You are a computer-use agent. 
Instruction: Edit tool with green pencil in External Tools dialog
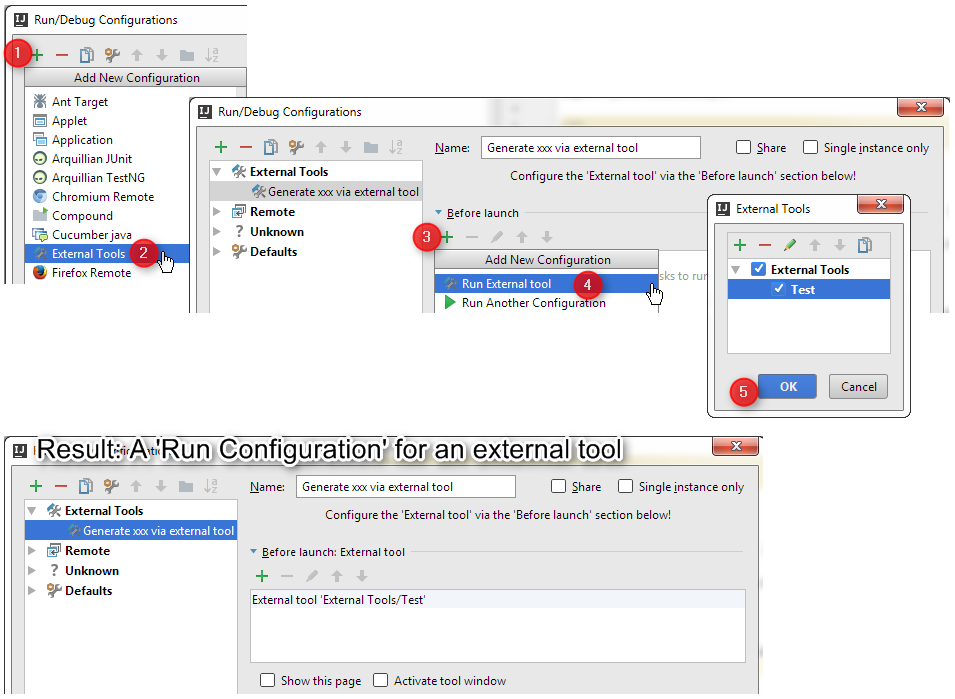pyautogui.click(x=790, y=245)
